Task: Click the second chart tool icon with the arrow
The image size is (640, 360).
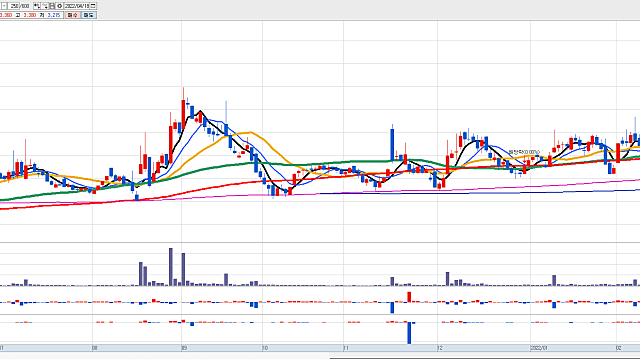Action: click(45, 6)
